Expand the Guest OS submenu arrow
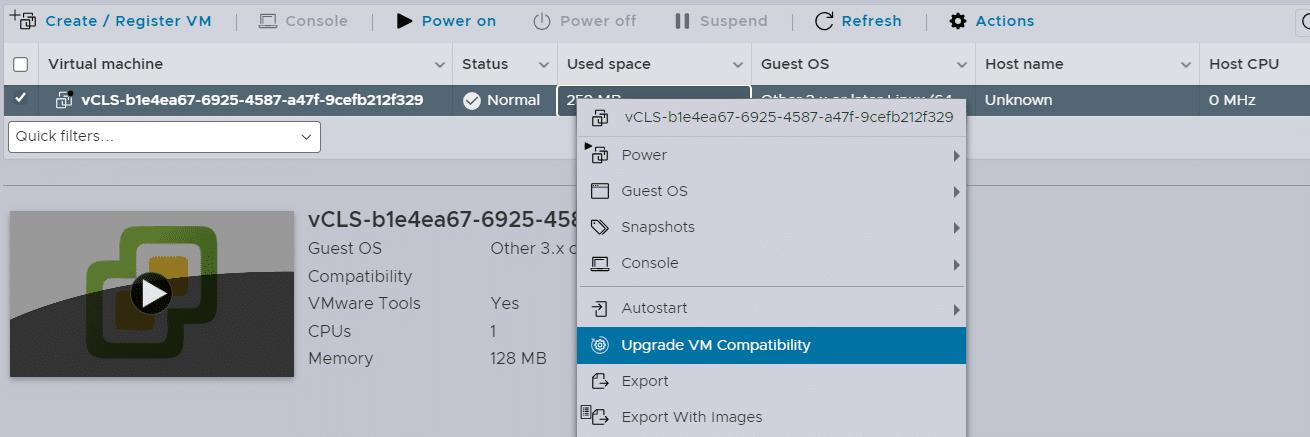Viewport: 1310px width, 437px height. pos(956,192)
